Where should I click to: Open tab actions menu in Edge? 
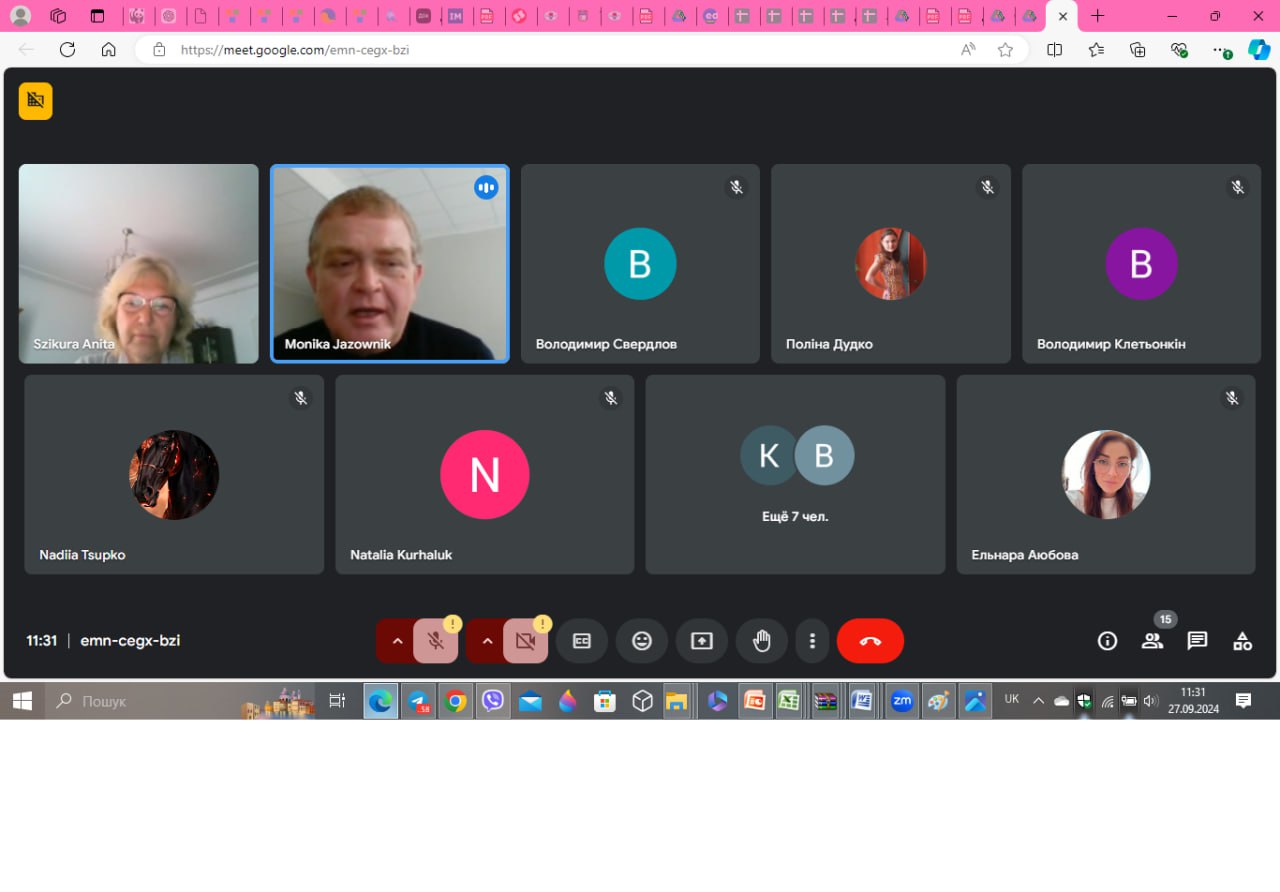pos(97,16)
